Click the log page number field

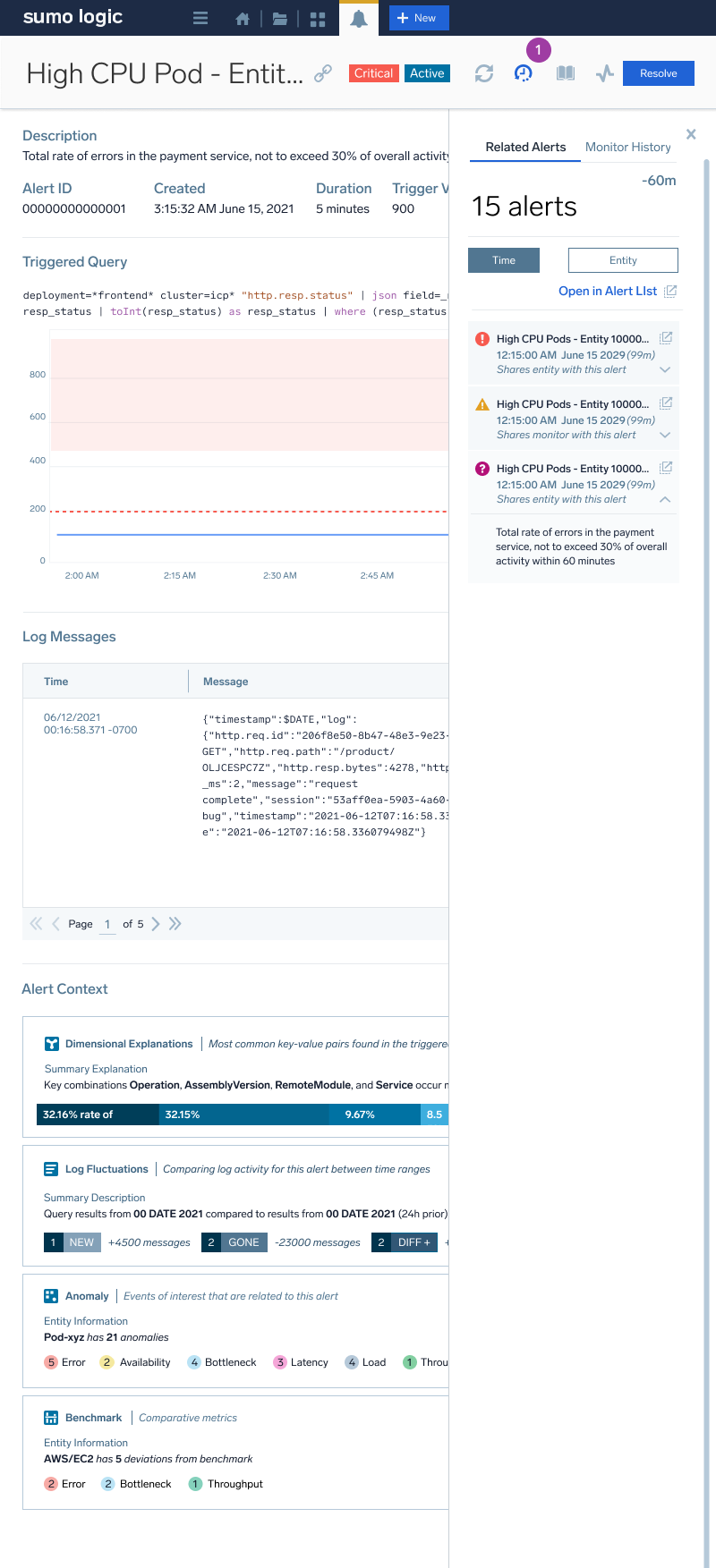pos(107,924)
